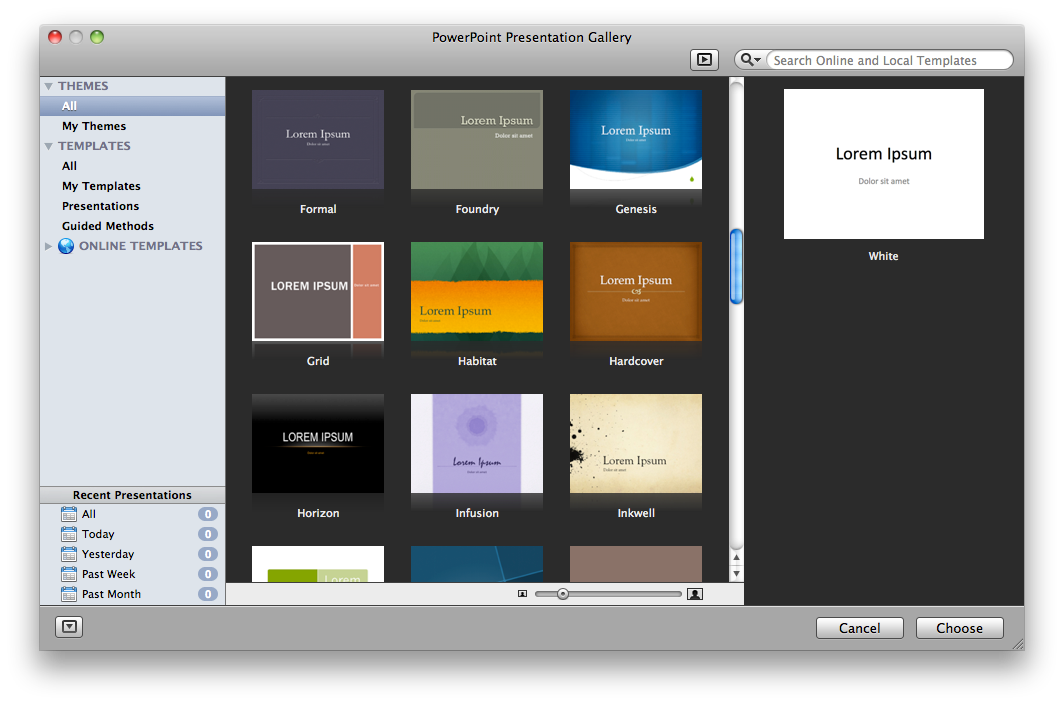Choose the Genesis theme thumbnail
Image resolution: width=1064 pixels, height=705 pixels.
pyautogui.click(x=636, y=140)
